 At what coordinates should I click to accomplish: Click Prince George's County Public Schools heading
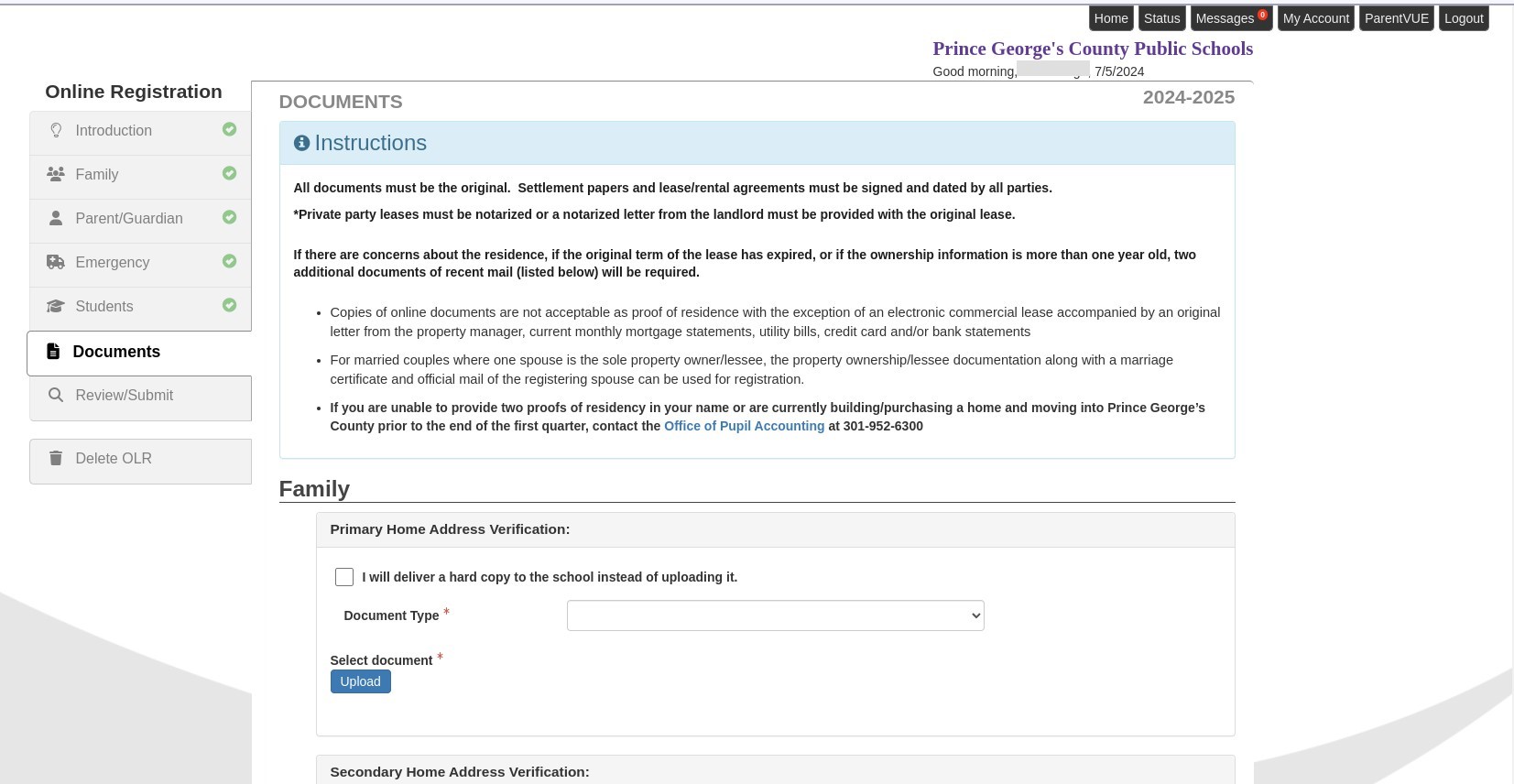point(1093,49)
